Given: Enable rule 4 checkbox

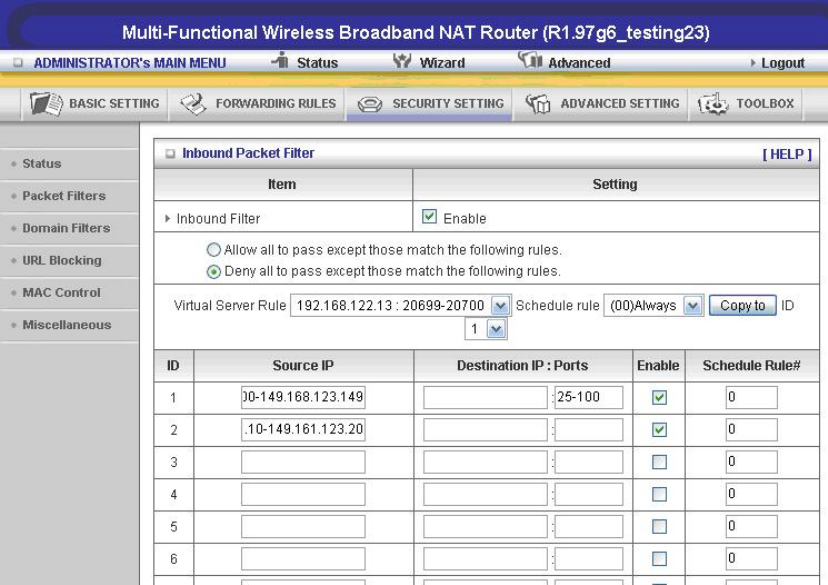Looking at the screenshot, I should [x=659, y=494].
